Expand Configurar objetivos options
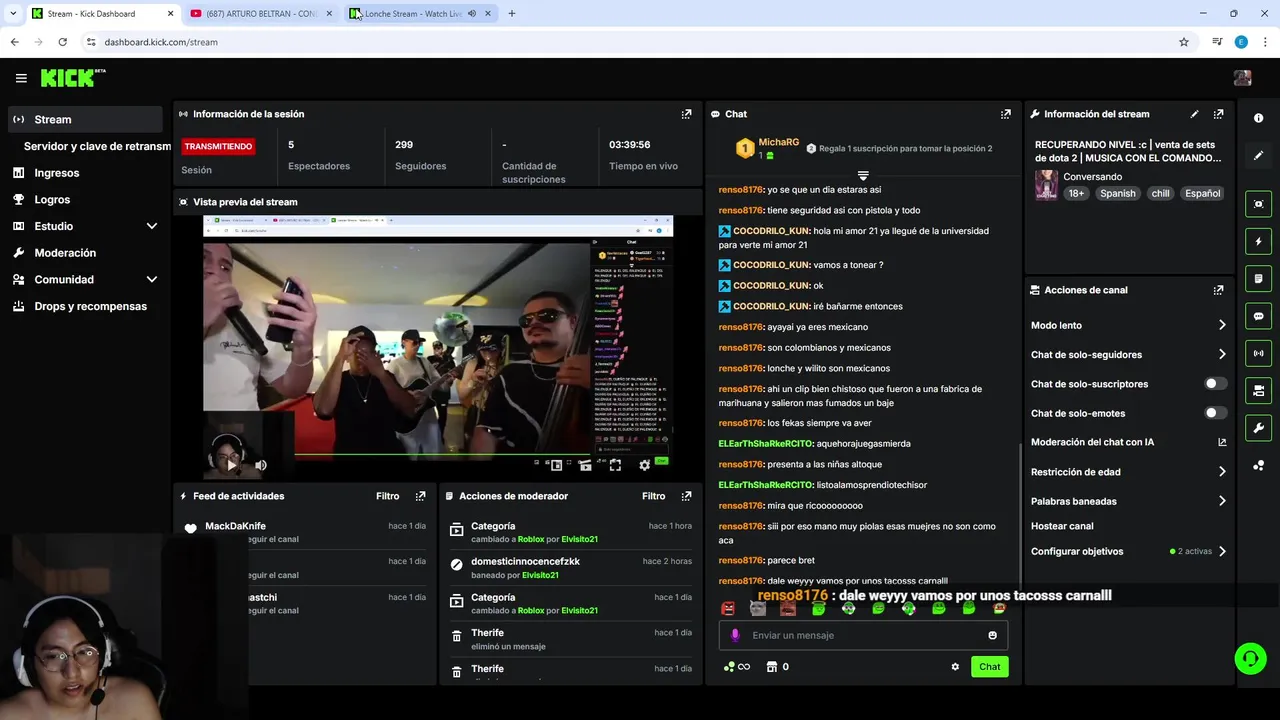This screenshot has width=1280, height=720. [1222, 551]
